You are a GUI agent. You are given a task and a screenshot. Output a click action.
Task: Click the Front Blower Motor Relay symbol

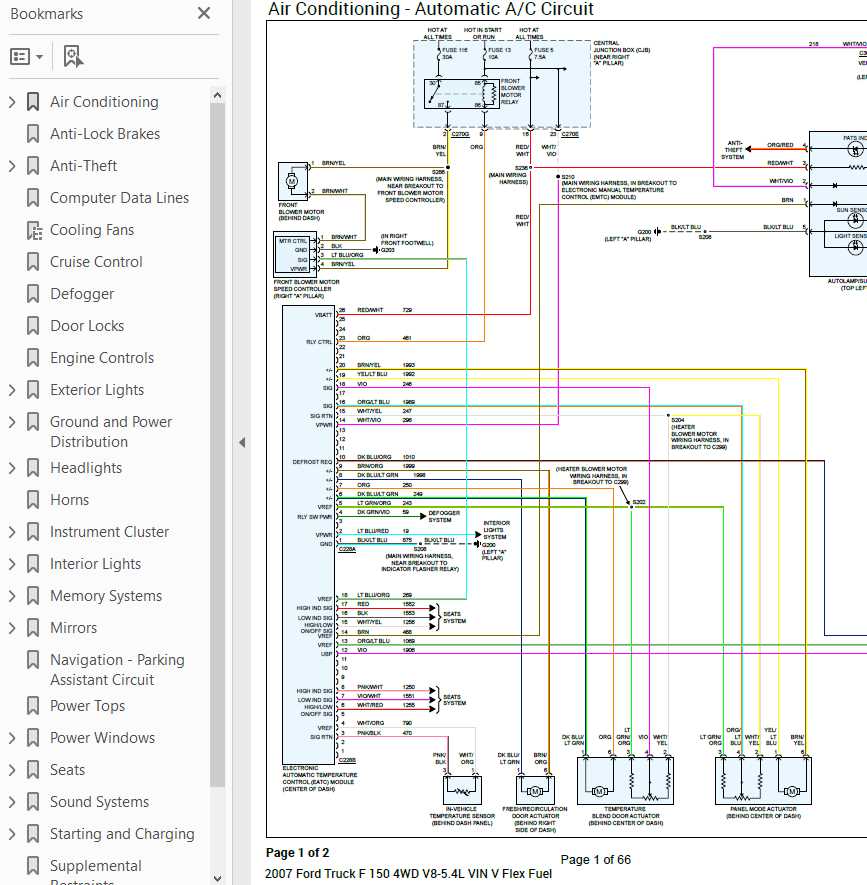462,94
